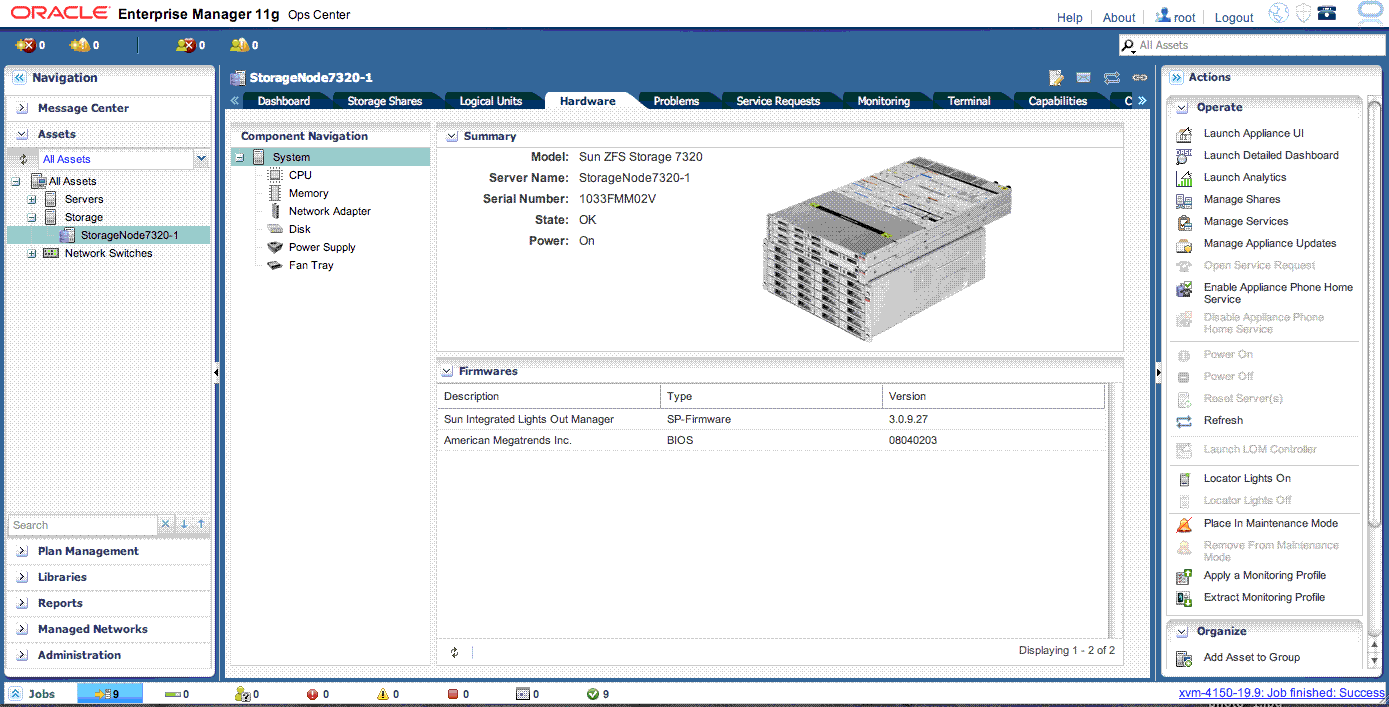1389x707 pixels.
Task: Click the Manage Services icon
Action: tap(1184, 222)
